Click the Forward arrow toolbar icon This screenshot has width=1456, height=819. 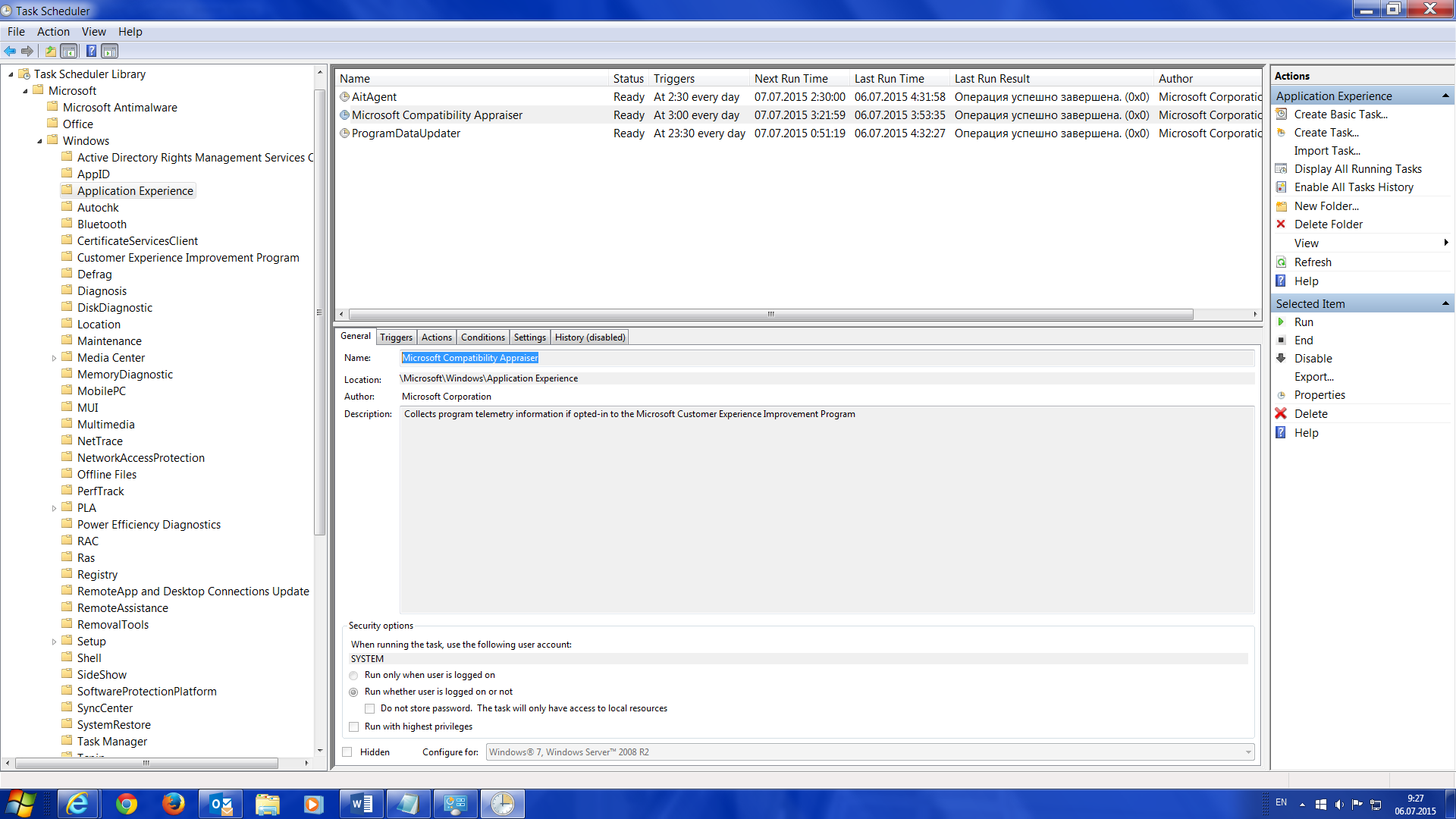(27, 51)
